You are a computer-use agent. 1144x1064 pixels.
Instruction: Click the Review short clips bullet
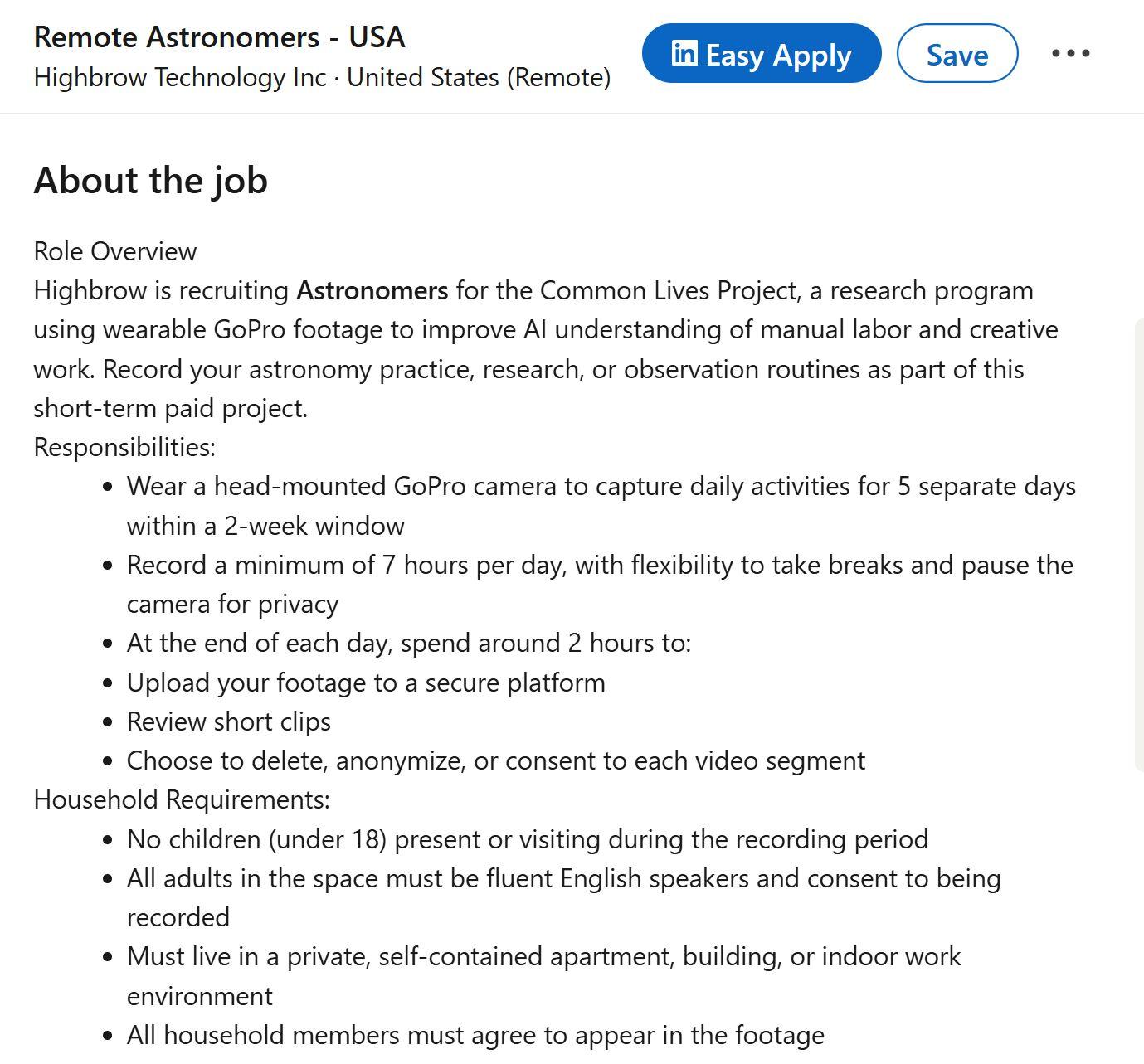click(x=228, y=722)
